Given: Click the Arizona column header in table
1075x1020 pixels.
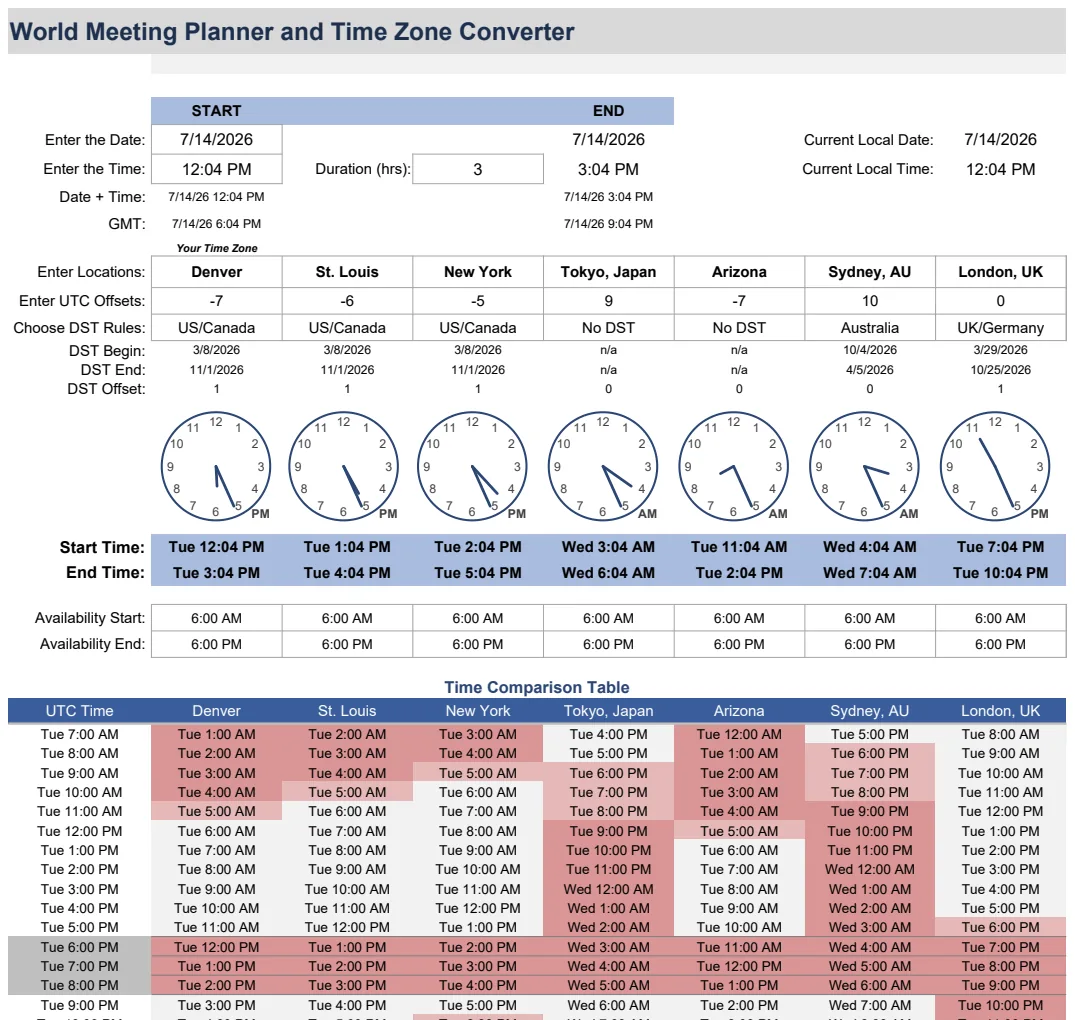Looking at the screenshot, I should (x=739, y=711).
